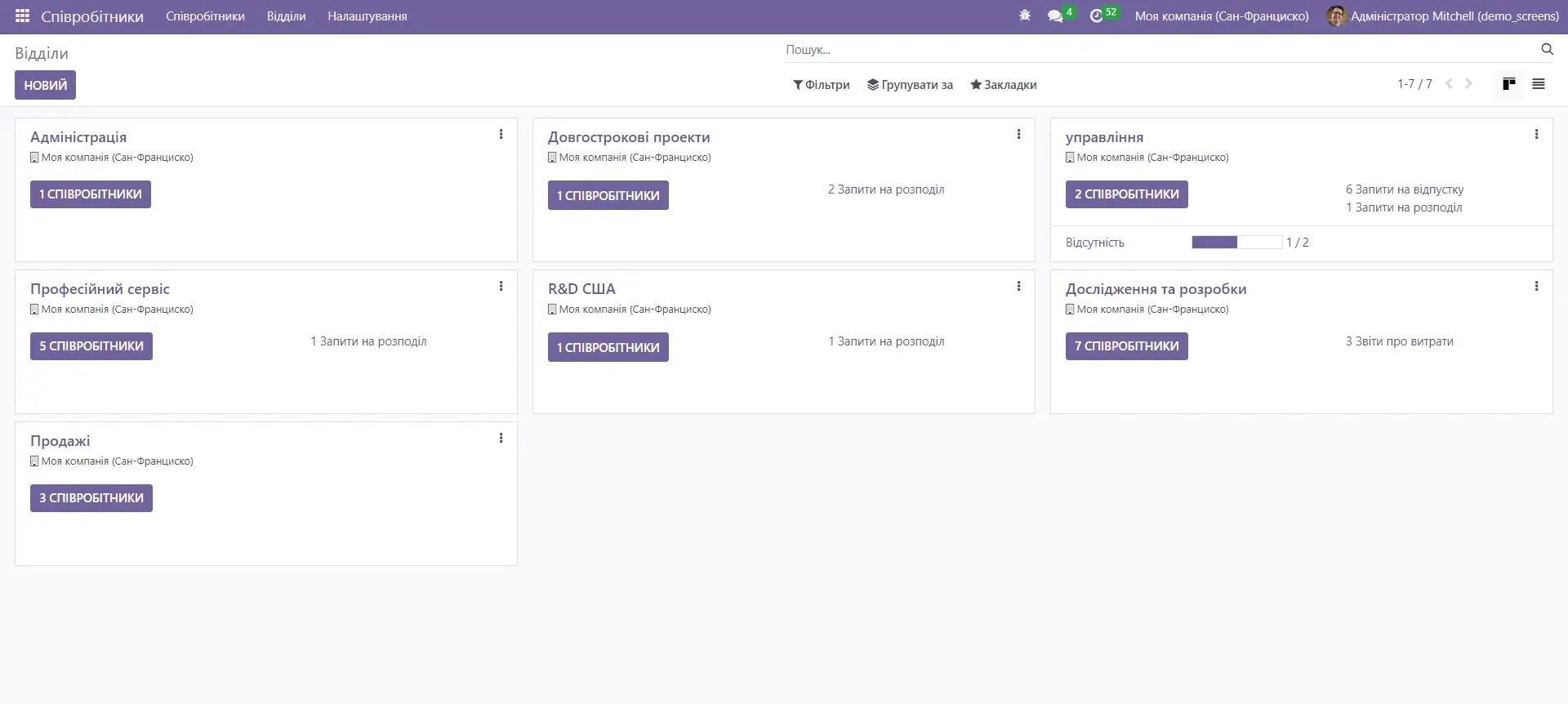Open the apps grid menu icon

[x=22, y=16]
